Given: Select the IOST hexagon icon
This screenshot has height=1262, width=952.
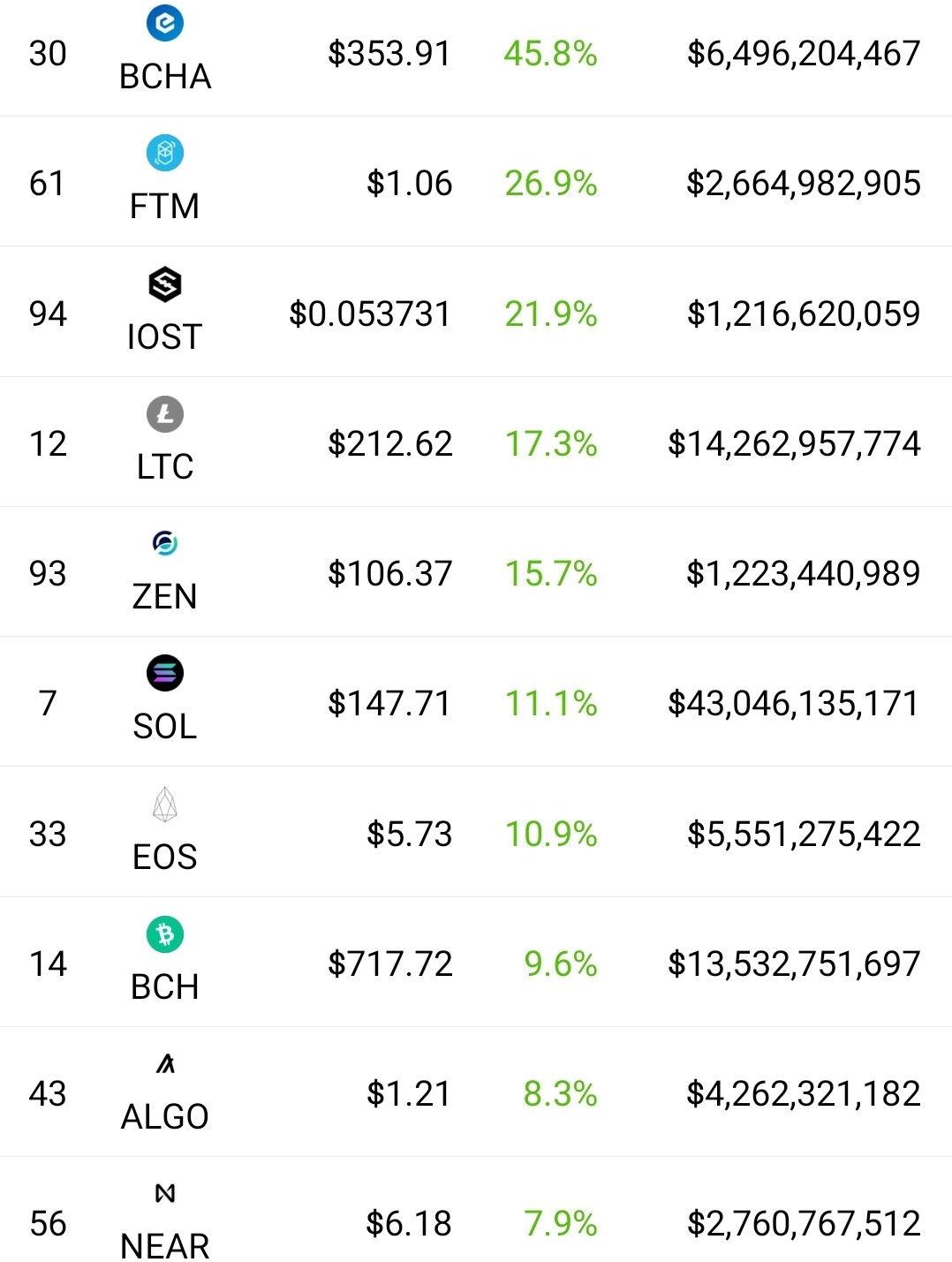Looking at the screenshot, I should point(165,284).
